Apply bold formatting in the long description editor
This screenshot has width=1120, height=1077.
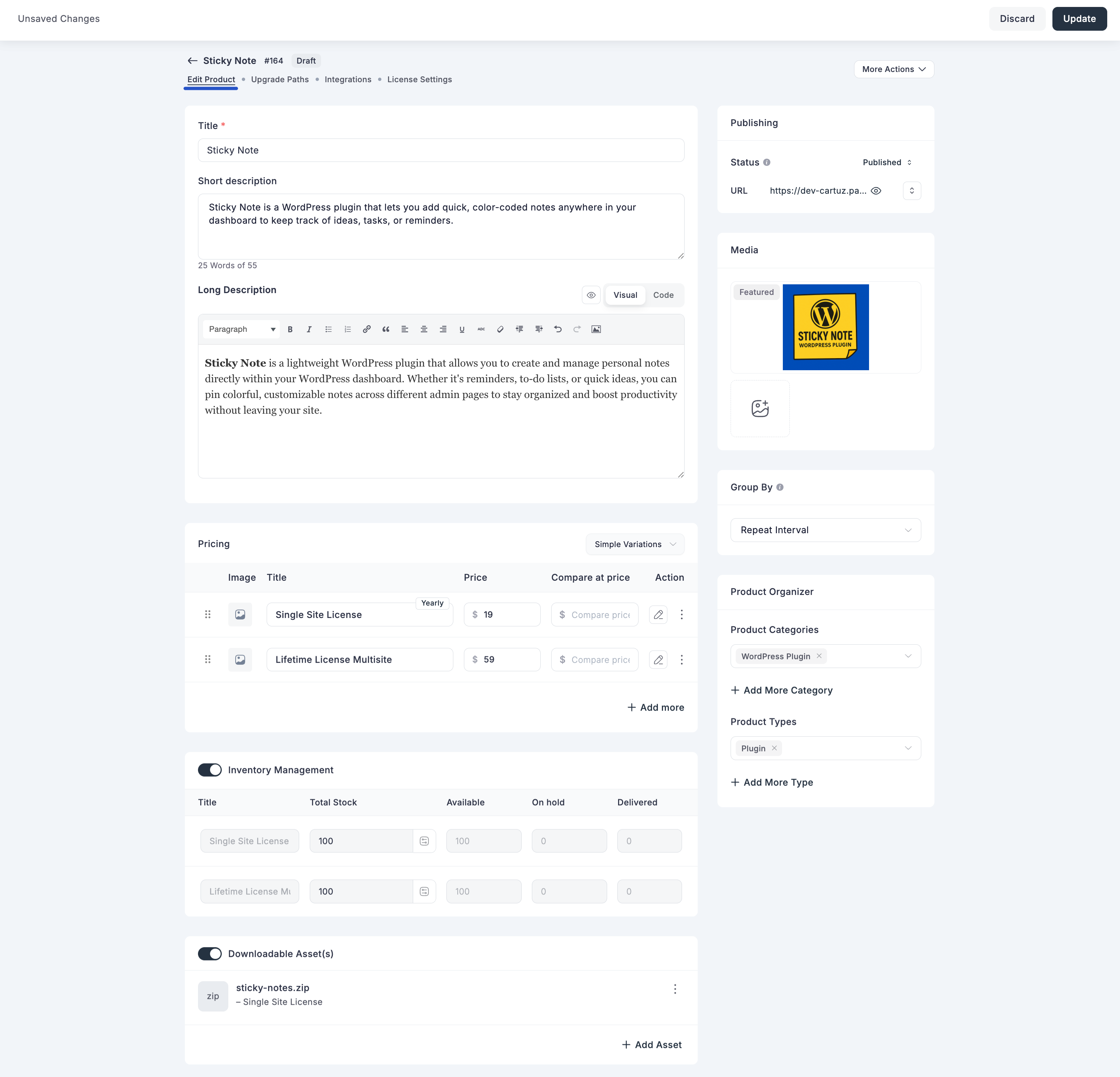[290, 329]
